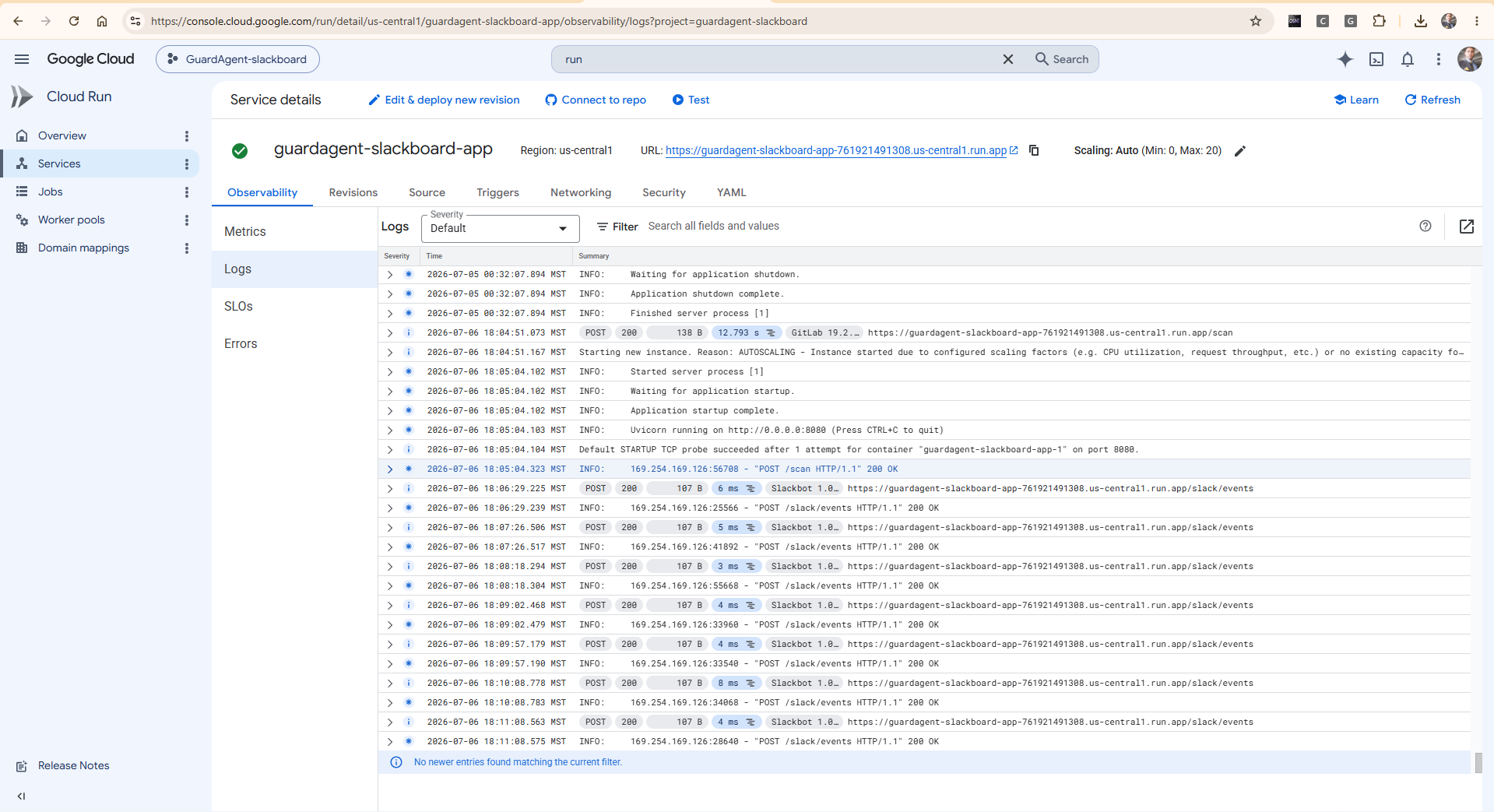Select the Observability tab
Image resolution: width=1494 pixels, height=812 pixels.
click(262, 192)
